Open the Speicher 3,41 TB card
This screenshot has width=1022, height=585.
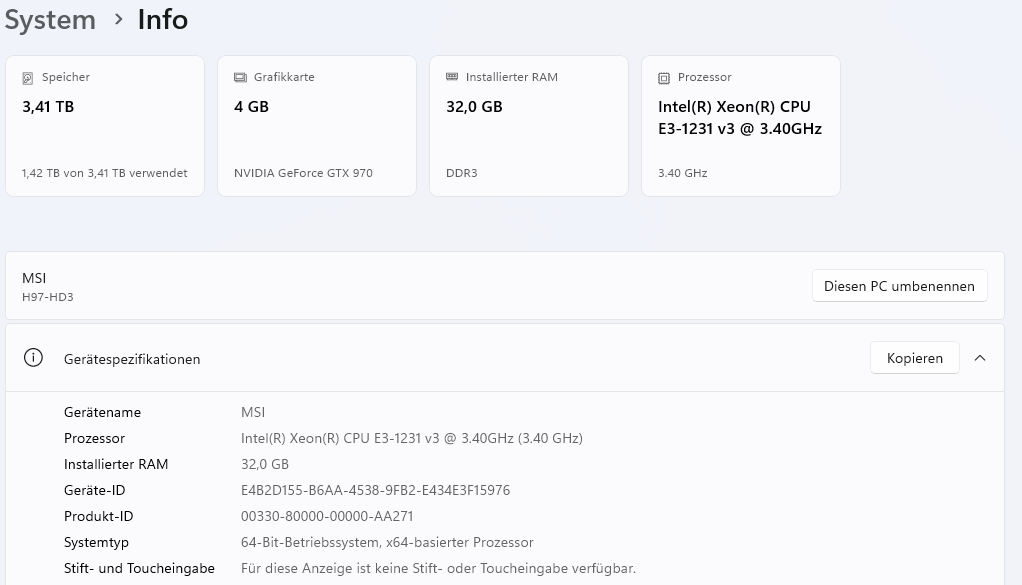pos(105,126)
